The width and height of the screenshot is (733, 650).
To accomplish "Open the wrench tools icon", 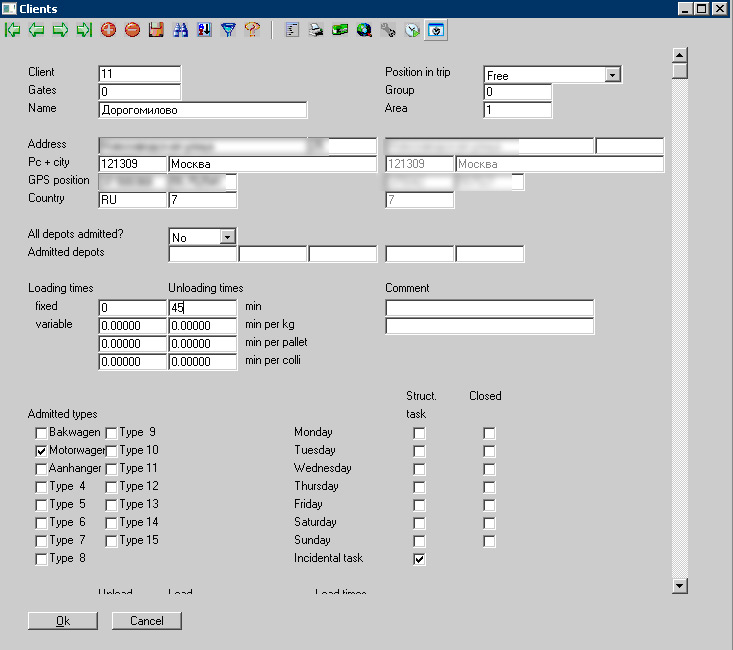I will (388, 30).
